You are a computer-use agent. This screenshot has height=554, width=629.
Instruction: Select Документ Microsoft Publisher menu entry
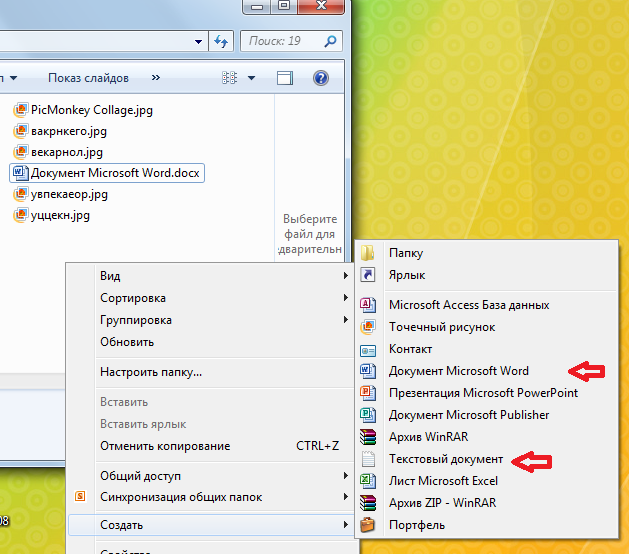tap(486, 415)
